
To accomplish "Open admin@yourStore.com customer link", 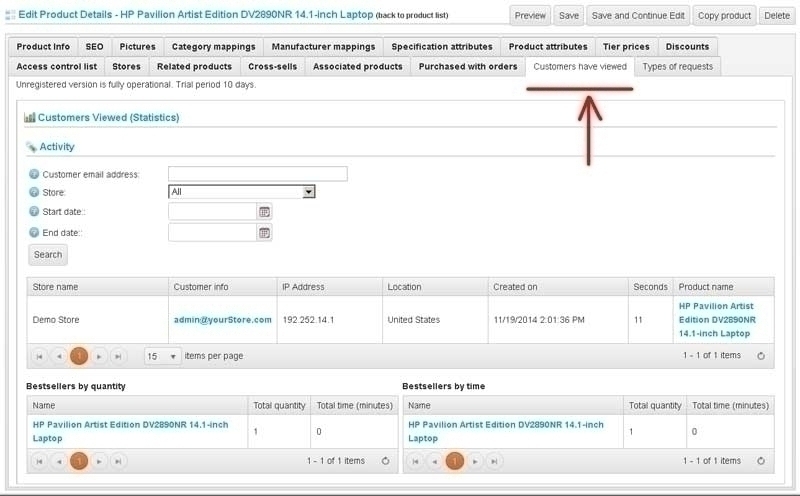I will point(222,319).
